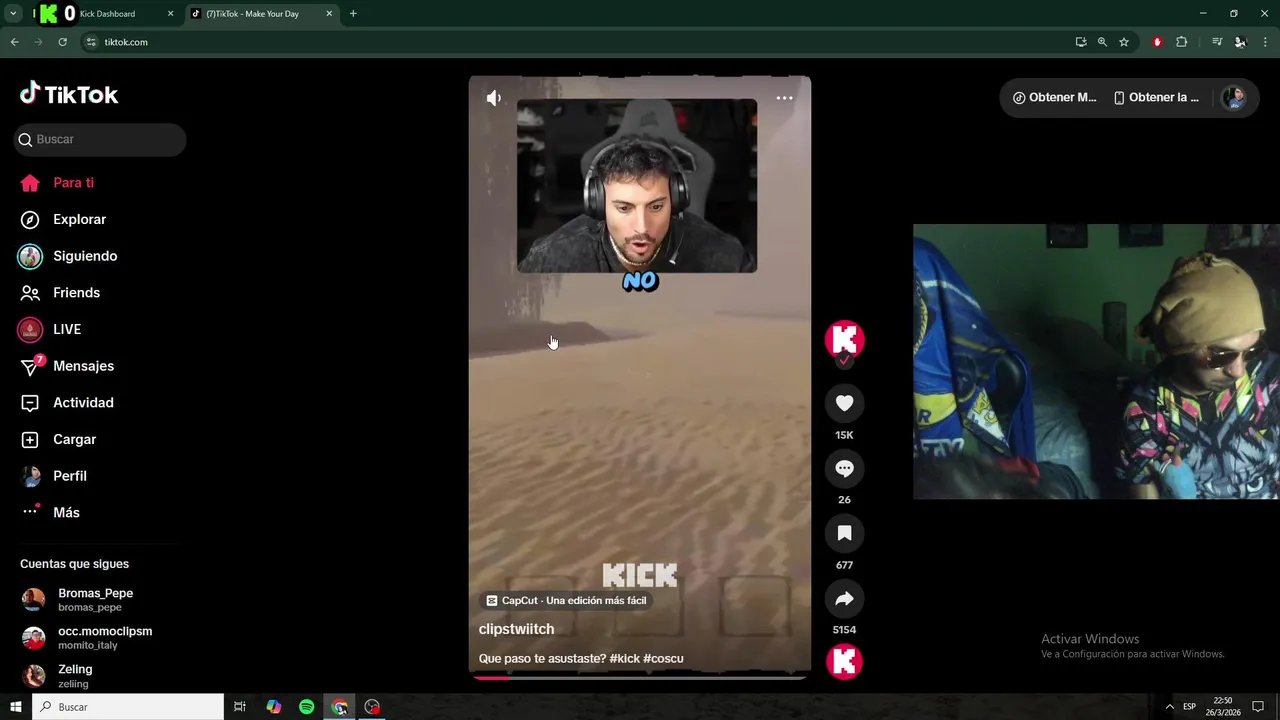
Task: Close the TikTok browser tab
Action: tap(329, 14)
